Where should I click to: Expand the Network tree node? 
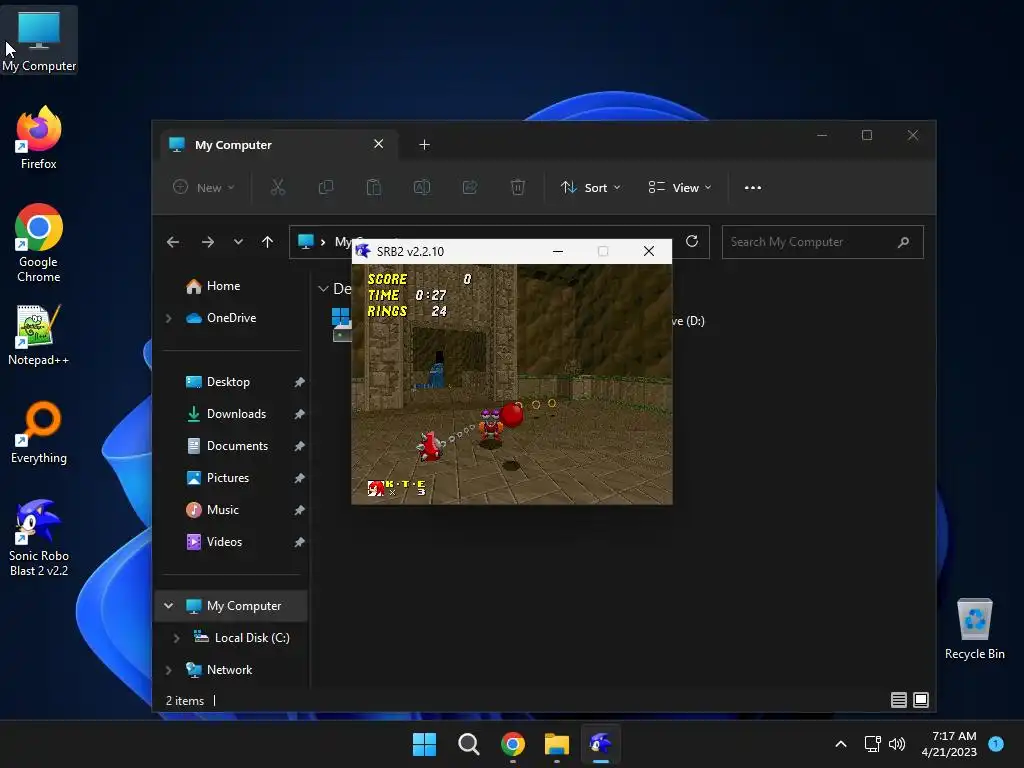pos(168,670)
